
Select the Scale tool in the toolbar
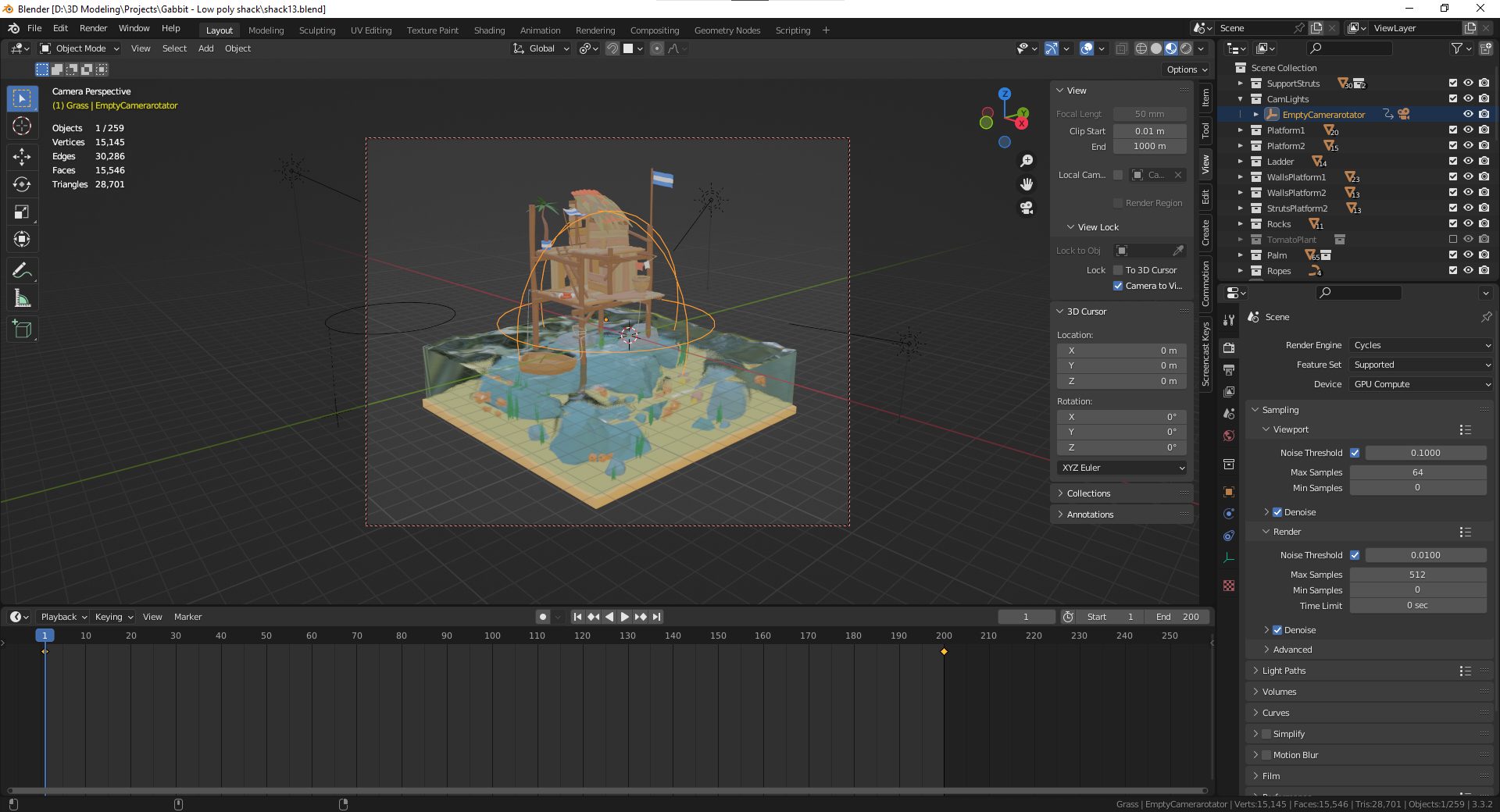tap(22, 212)
